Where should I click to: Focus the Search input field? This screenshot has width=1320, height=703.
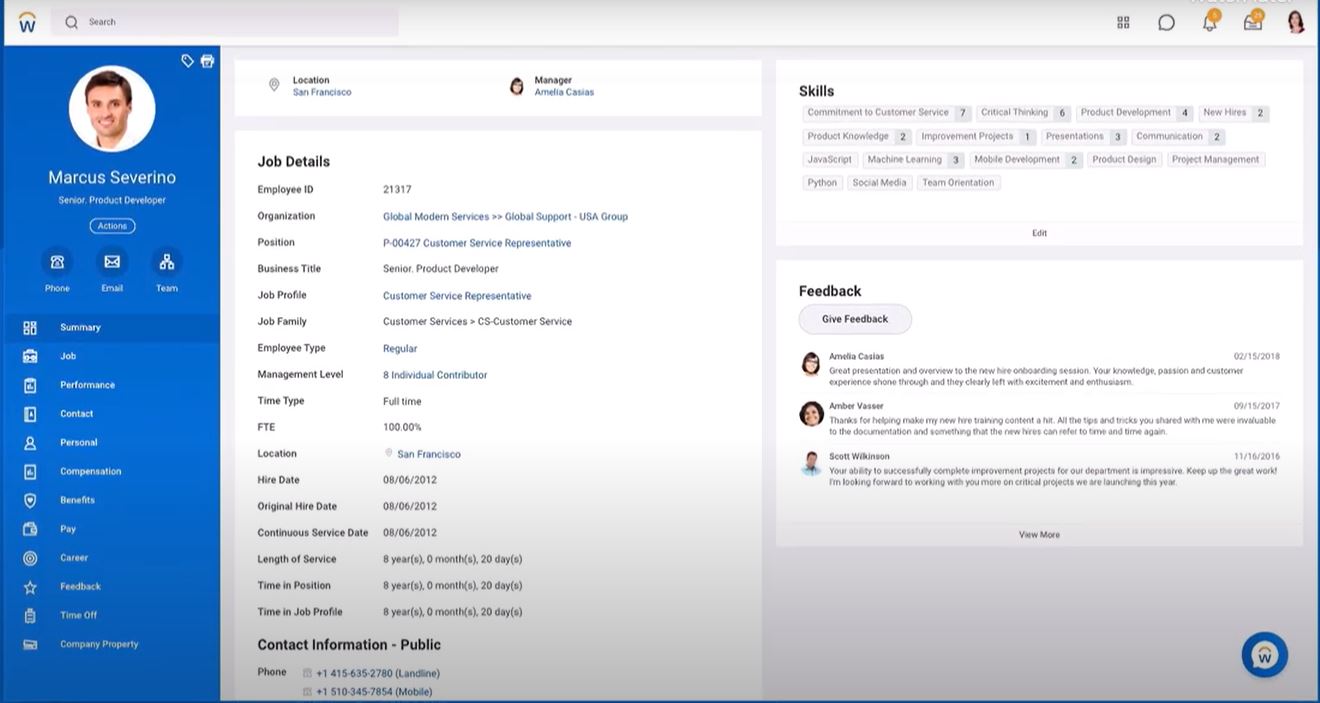click(225, 22)
